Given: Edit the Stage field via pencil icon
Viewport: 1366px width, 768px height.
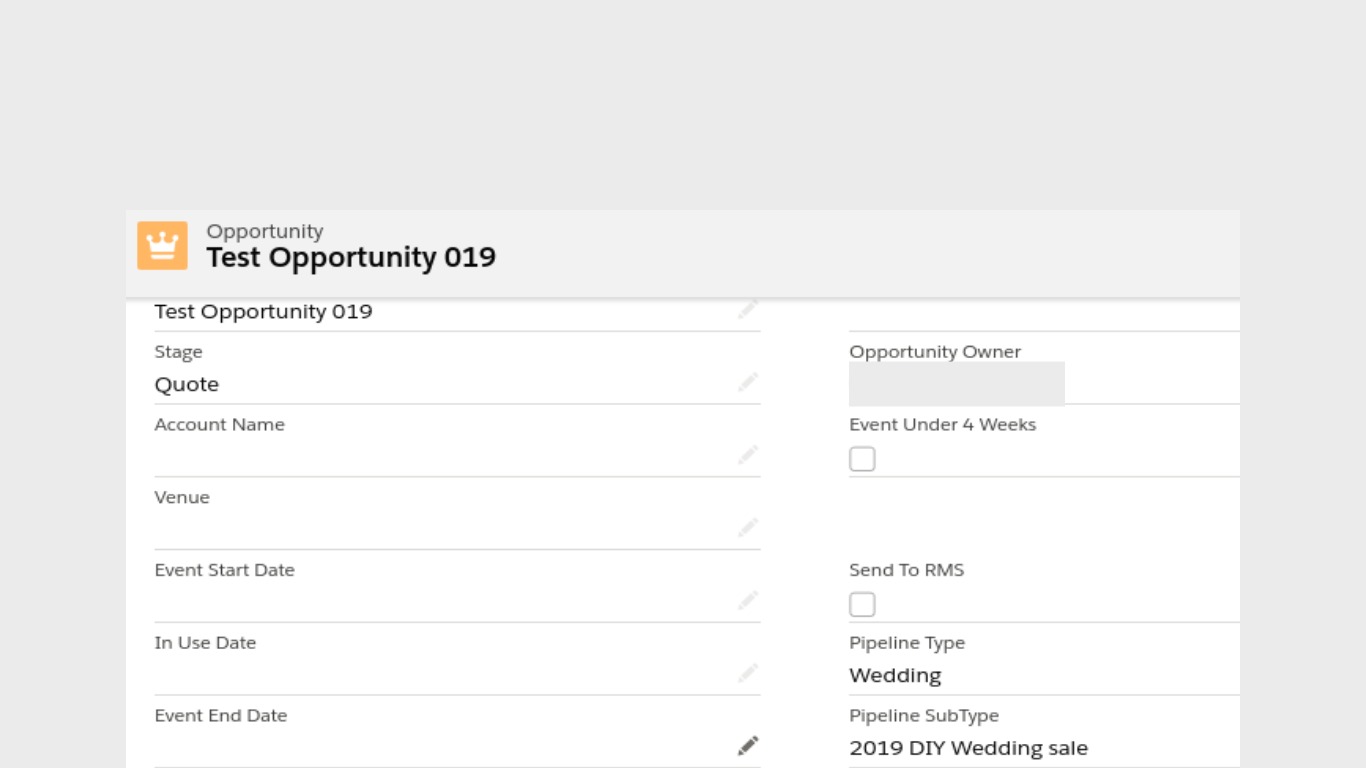Looking at the screenshot, I should coord(748,382).
